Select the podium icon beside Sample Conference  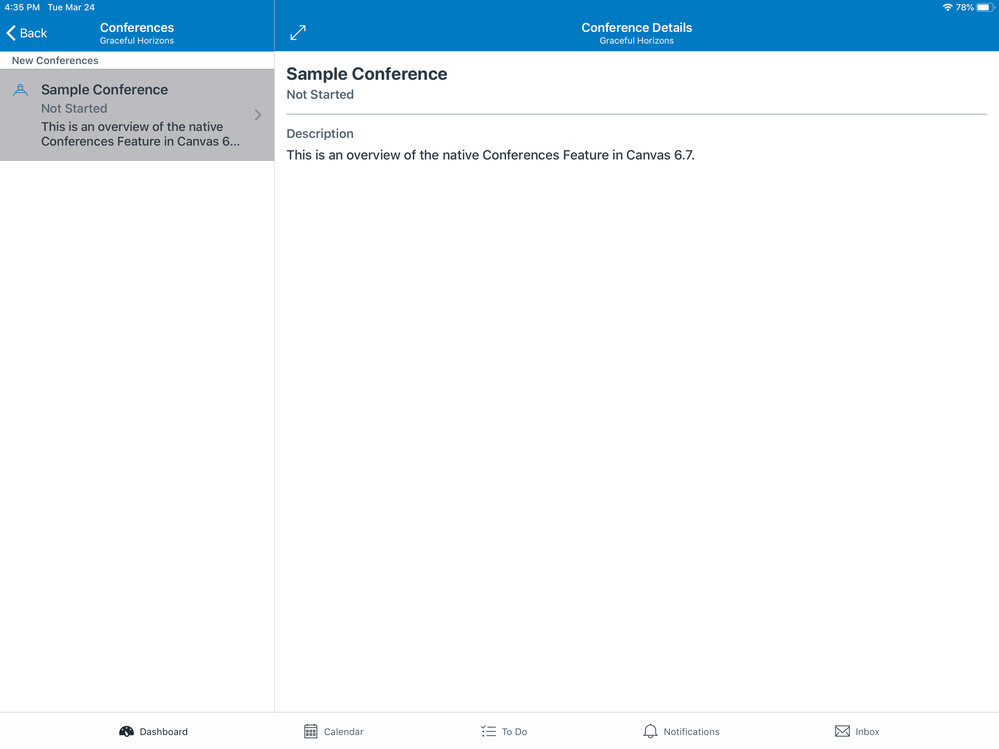20,90
